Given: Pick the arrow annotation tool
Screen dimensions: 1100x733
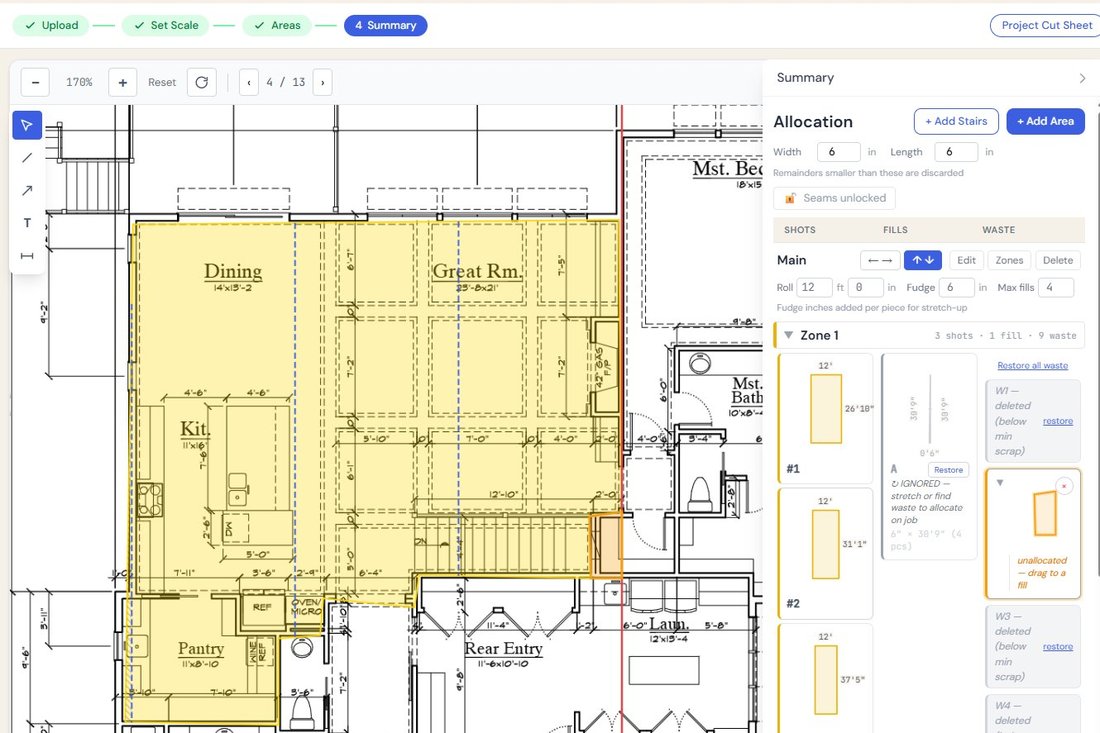Looking at the screenshot, I should tap(27, 190).
